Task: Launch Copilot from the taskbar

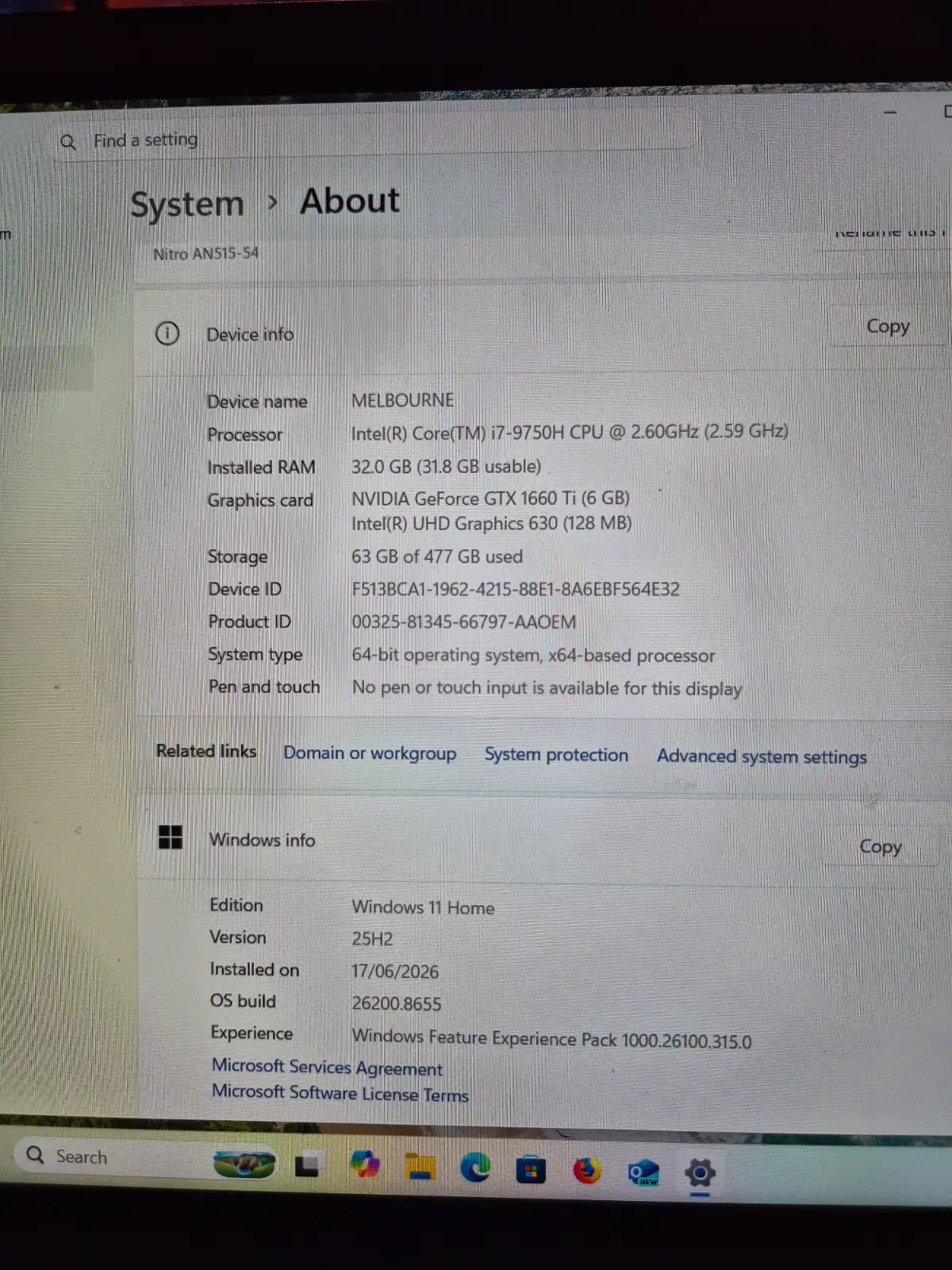Action: [x=364, y=1166]
